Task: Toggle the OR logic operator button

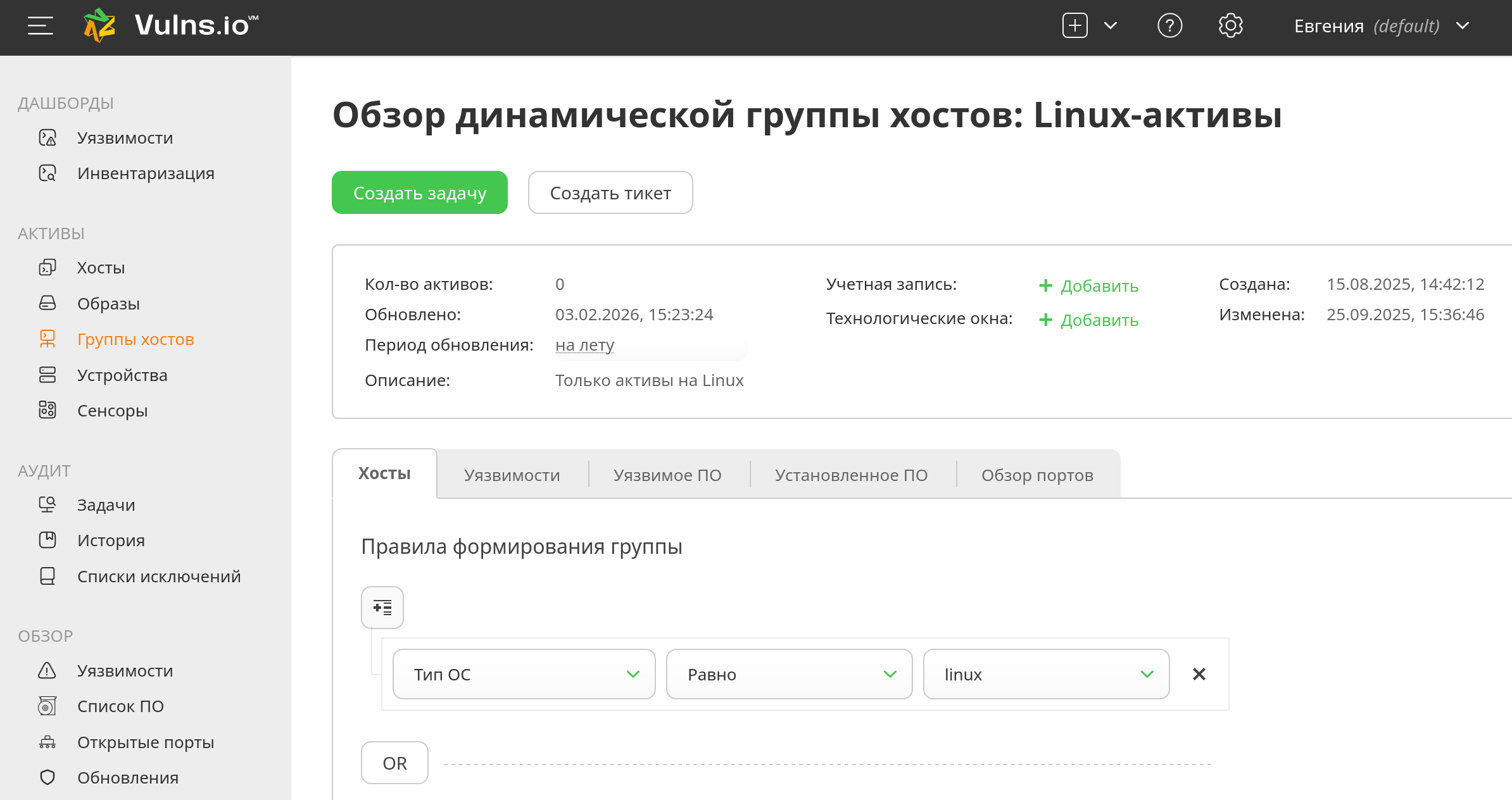Action: pyautogui.click(x=394, y=763)
